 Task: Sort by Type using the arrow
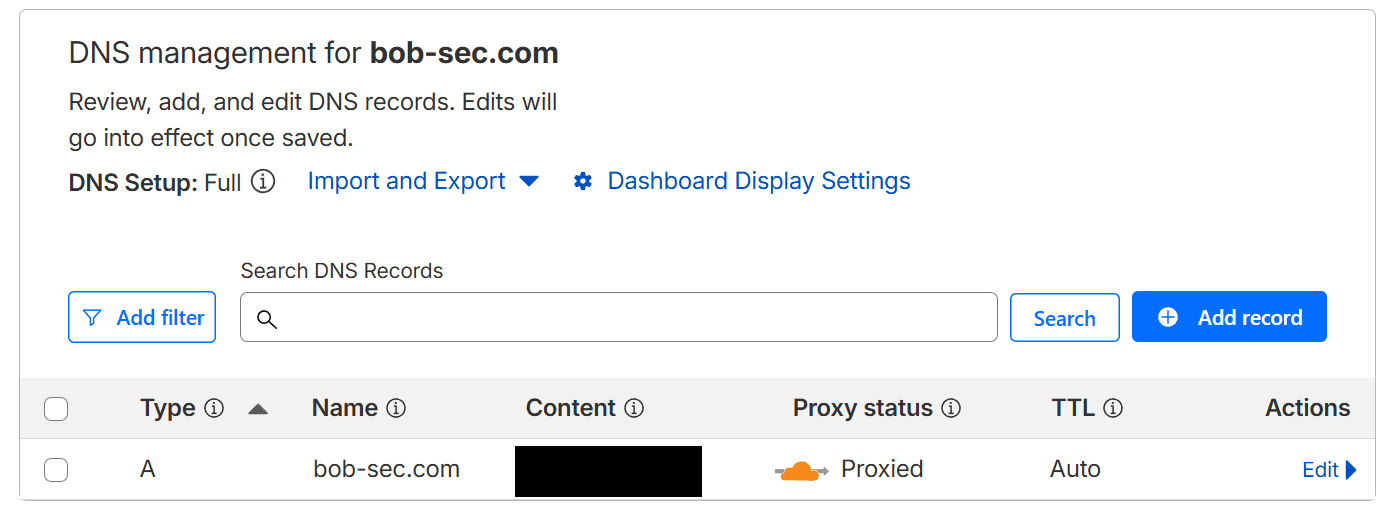tap(258, 409)
